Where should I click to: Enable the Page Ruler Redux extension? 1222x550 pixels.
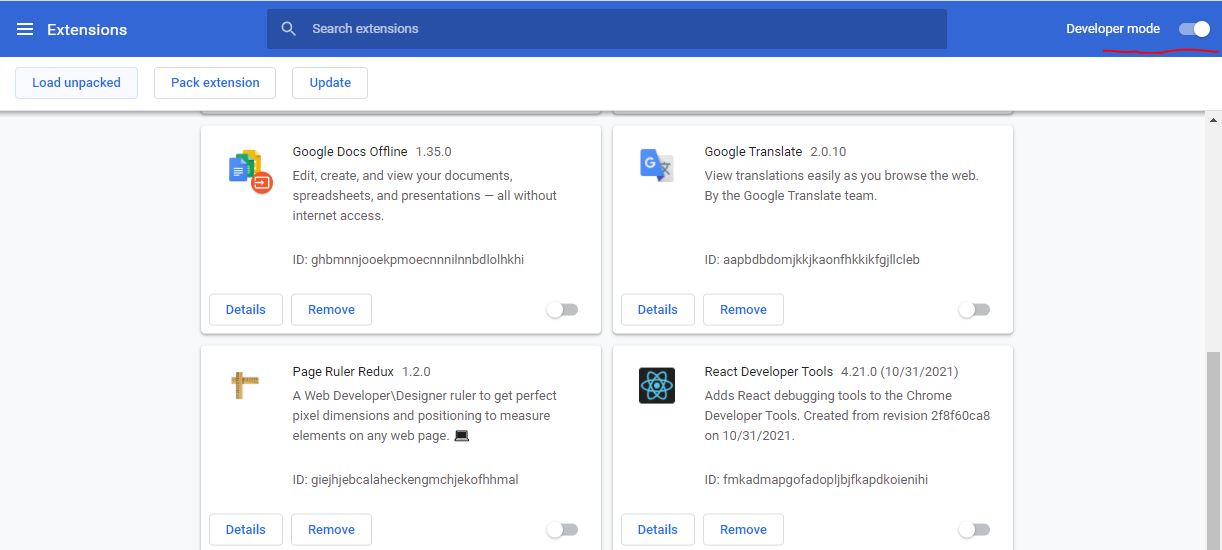click(562, 529)
